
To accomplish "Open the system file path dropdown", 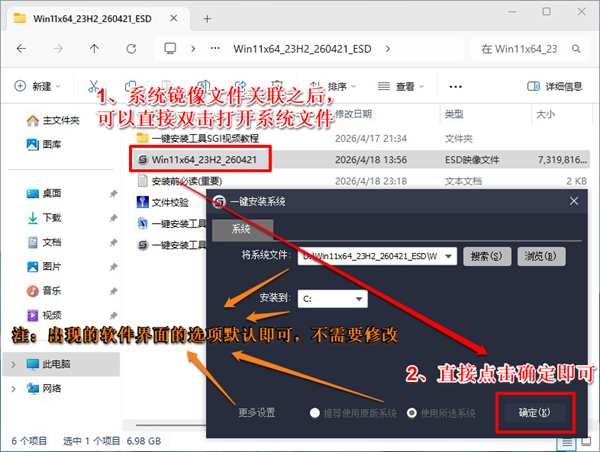I will tap(448, 256).
